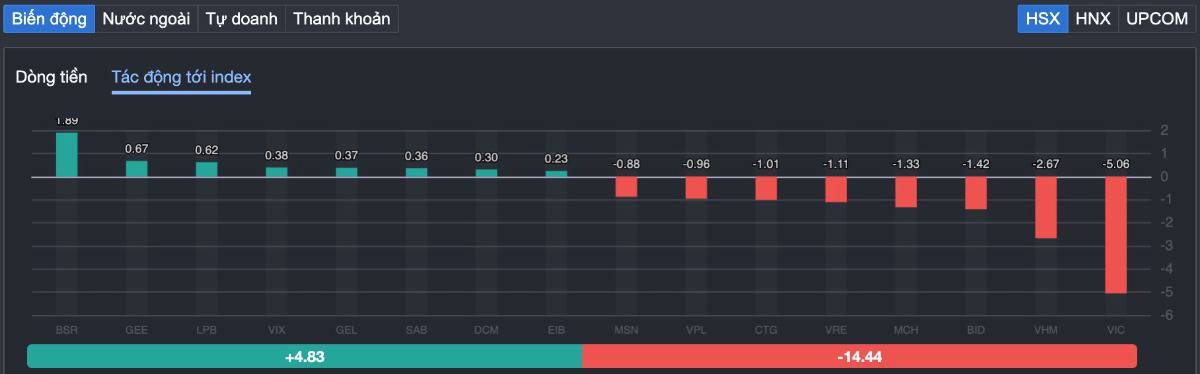Click the 0.23 value above EIB
This screenshot has width=1200, height=374.
coord(557,158)
